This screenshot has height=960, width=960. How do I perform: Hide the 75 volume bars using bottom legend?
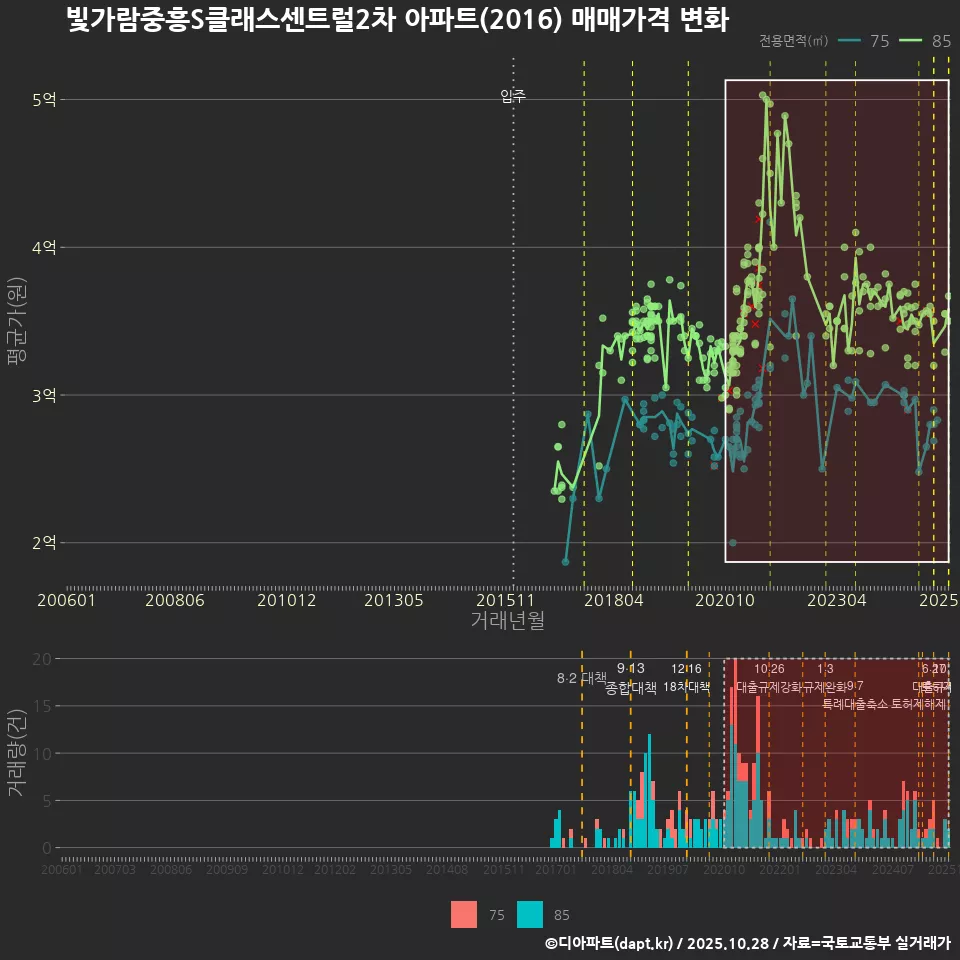(478, 915)
